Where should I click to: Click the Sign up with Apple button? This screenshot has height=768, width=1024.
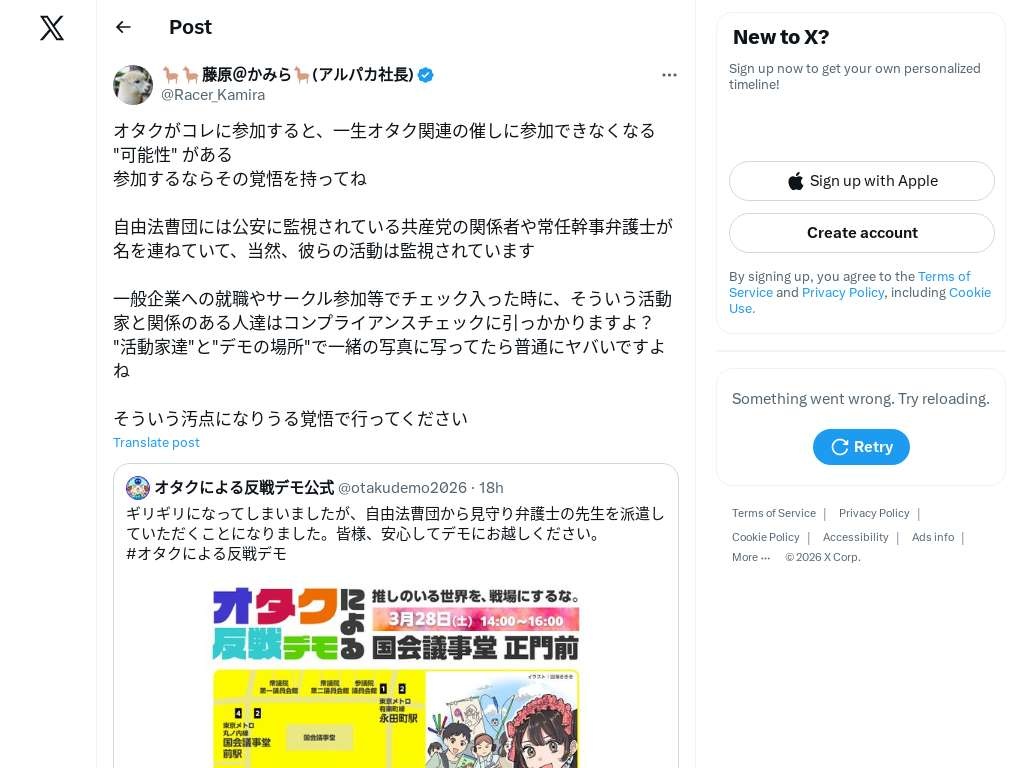click(x=861, y=181)
